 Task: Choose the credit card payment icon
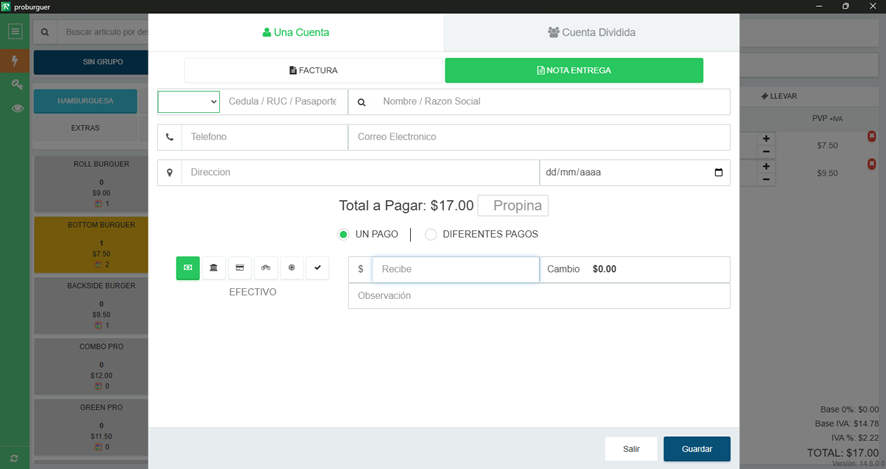click(240, 268)
